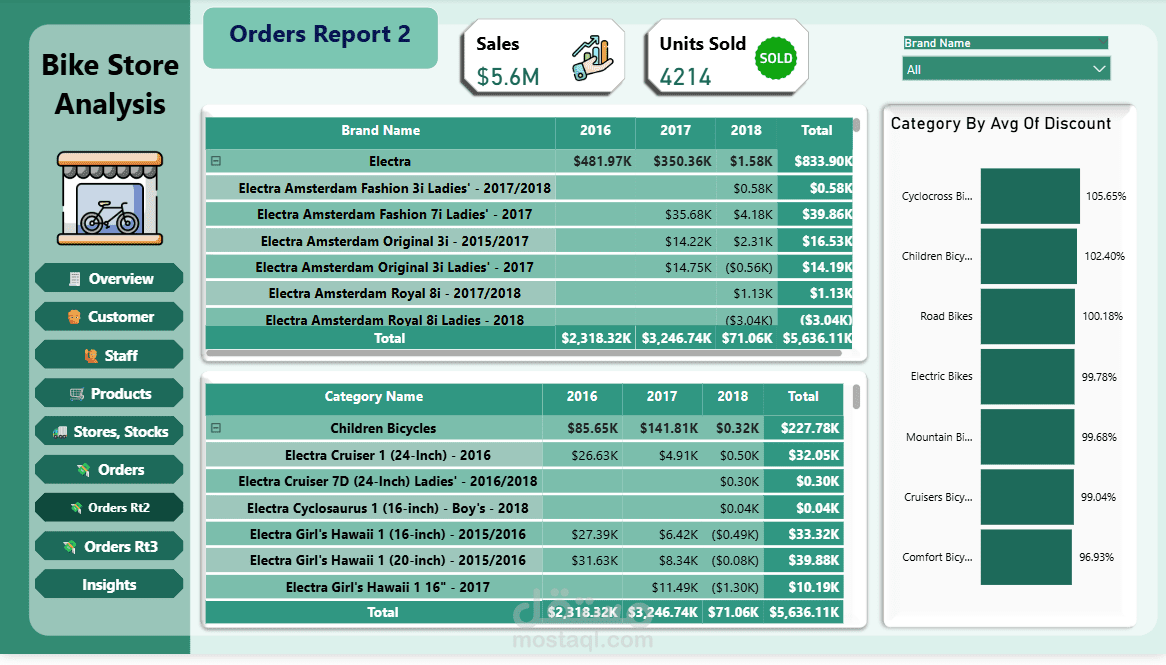The width and height of the screenshot is (1166, 665).
Task: Click the Sales $5.6M card
Action: tap(543, 58)
